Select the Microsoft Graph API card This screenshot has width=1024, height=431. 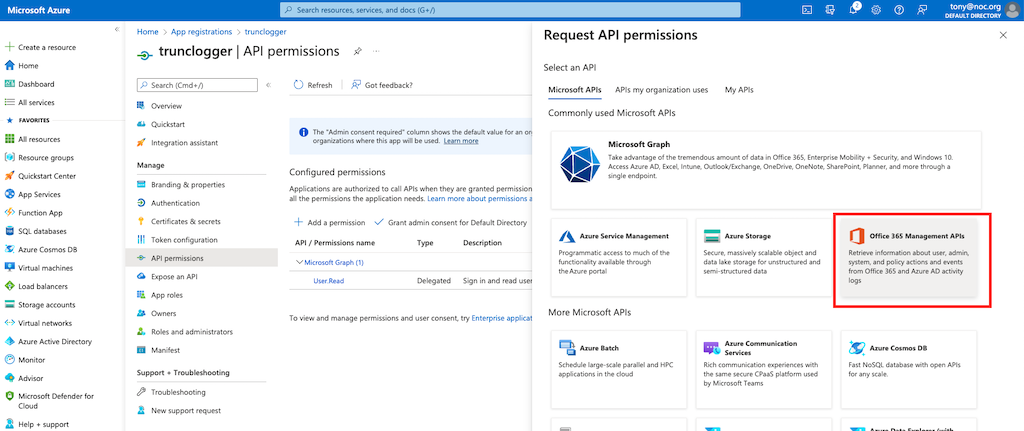[766, 170]
